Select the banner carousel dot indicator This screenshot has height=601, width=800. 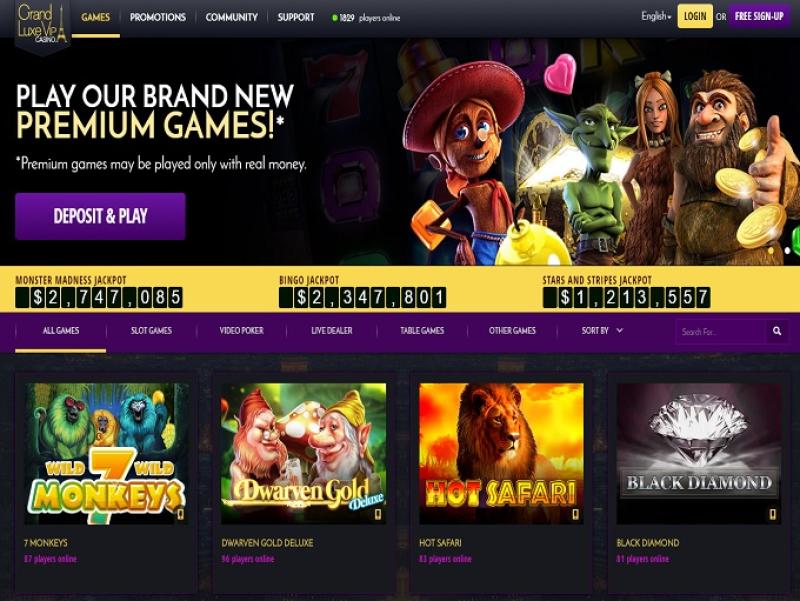coord(787,251)
